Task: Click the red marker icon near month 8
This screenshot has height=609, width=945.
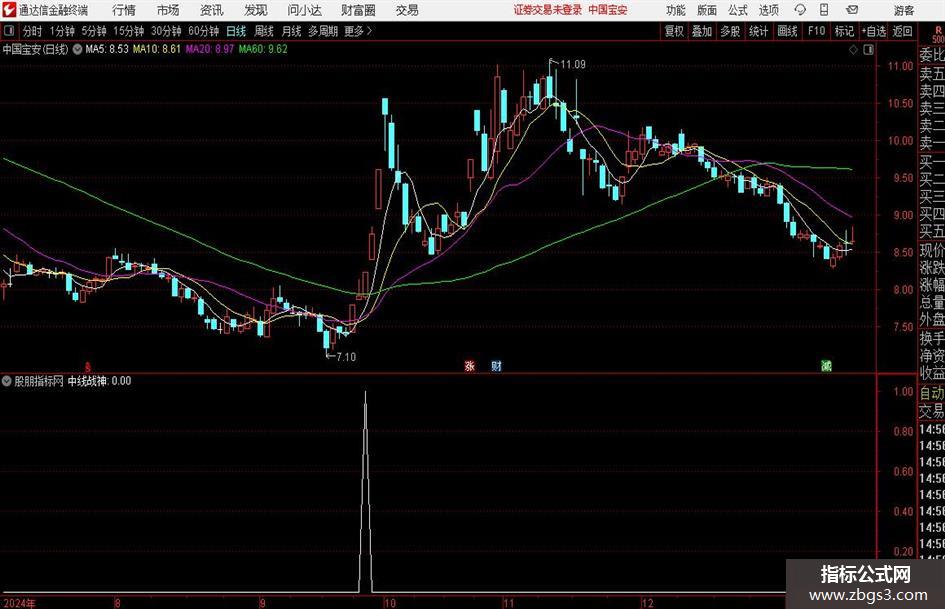Action: coord(87,367)
